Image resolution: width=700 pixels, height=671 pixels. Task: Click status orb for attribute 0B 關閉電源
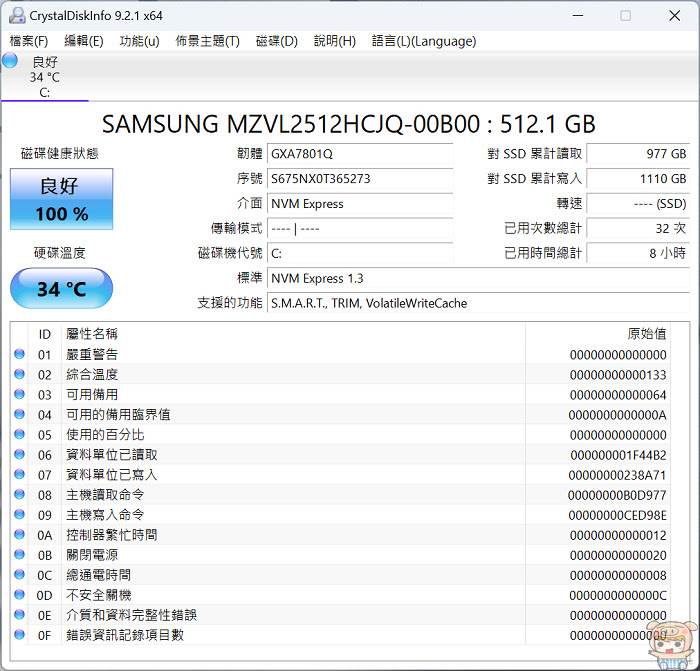coord(19,554)
